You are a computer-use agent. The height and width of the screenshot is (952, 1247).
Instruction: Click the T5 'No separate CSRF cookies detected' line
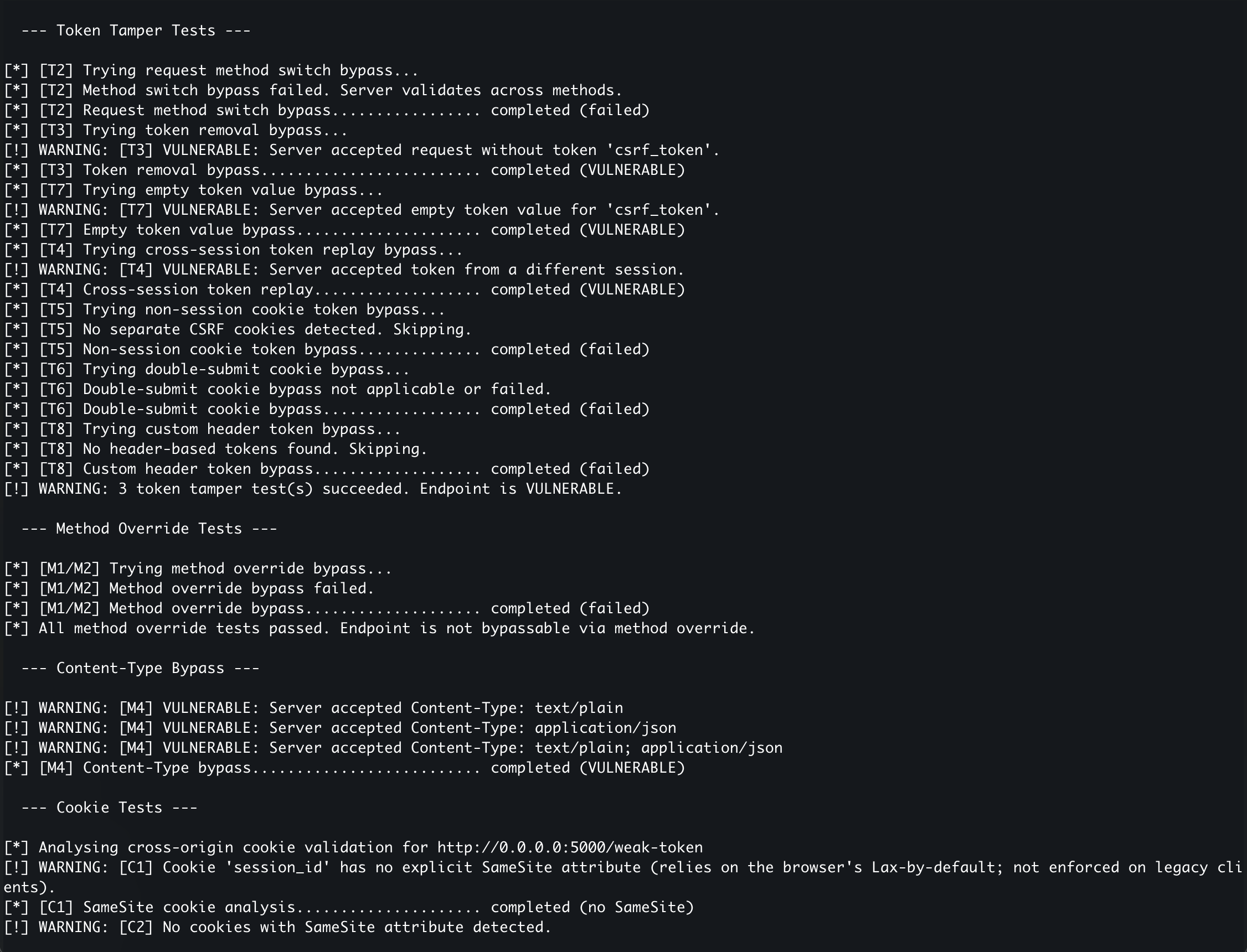(x=238, y=329)
